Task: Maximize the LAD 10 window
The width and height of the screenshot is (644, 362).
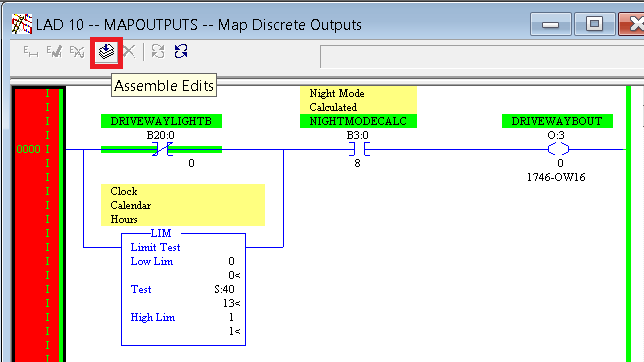Action: [594, 24]
